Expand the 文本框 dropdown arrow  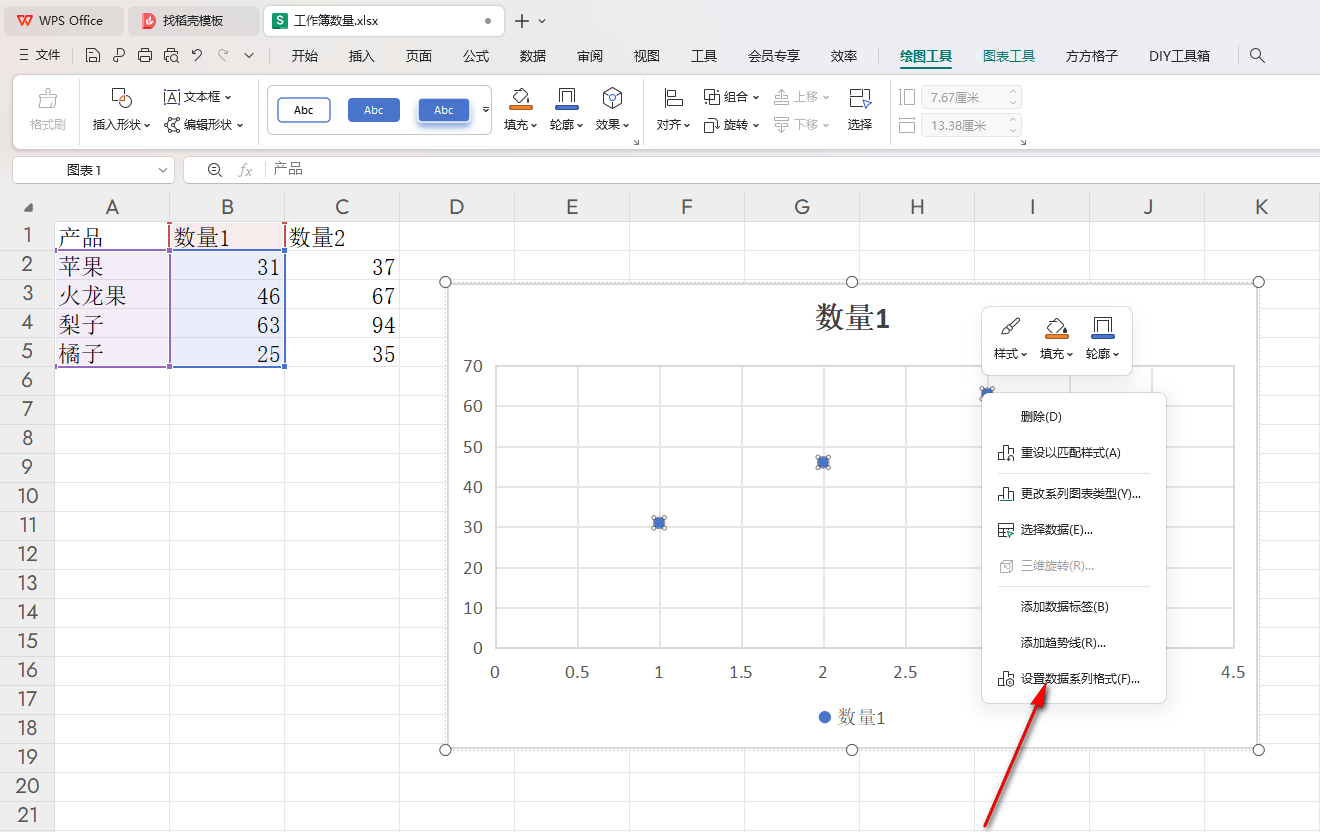[228, 97]
